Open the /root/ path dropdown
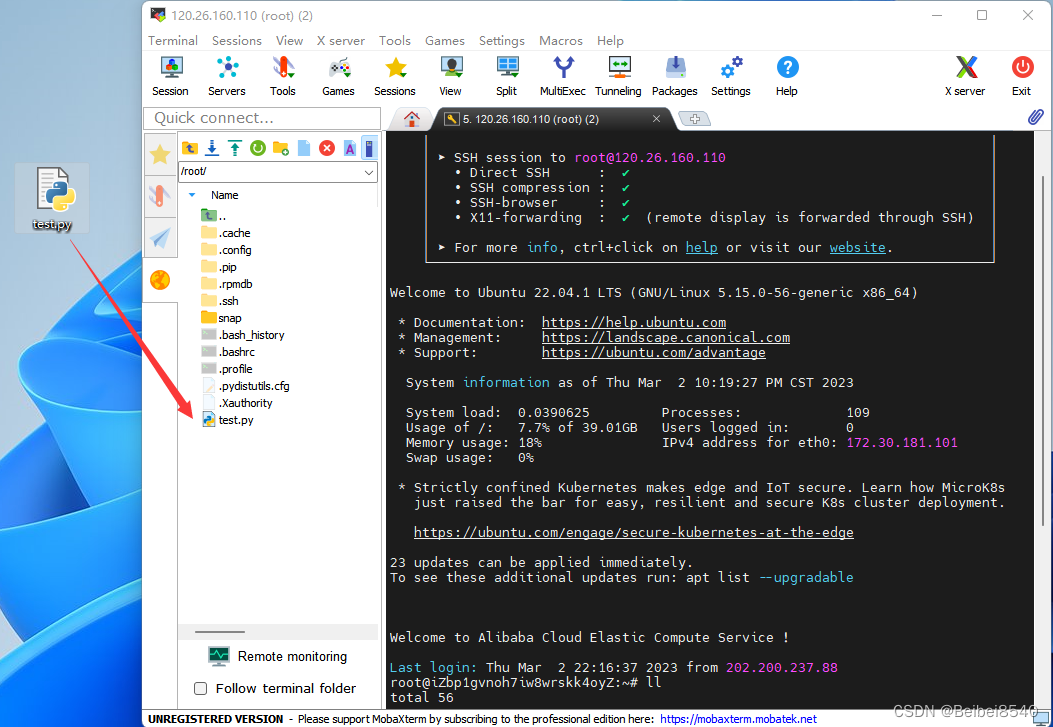The height and width of the screenshot is (727, 1053). pyautogui.click(x=370, y=171)
